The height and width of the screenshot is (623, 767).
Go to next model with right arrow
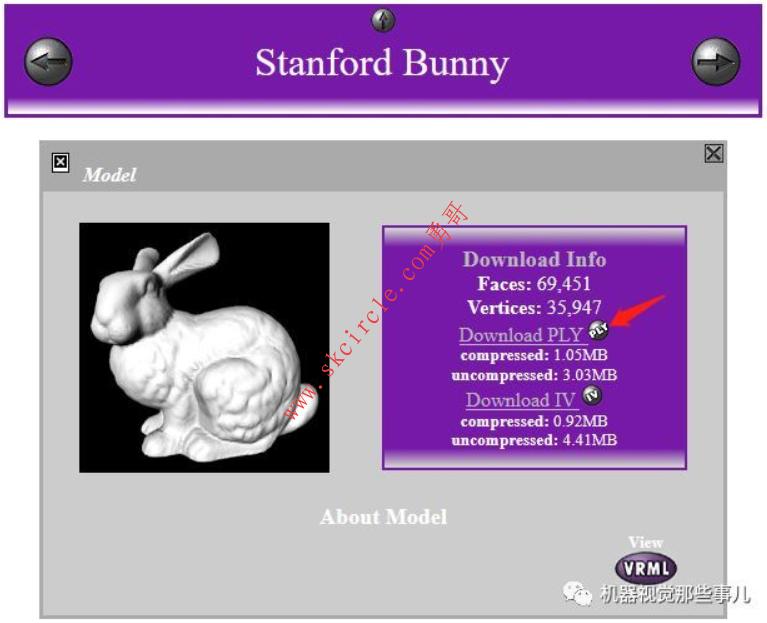coord(716,62)
